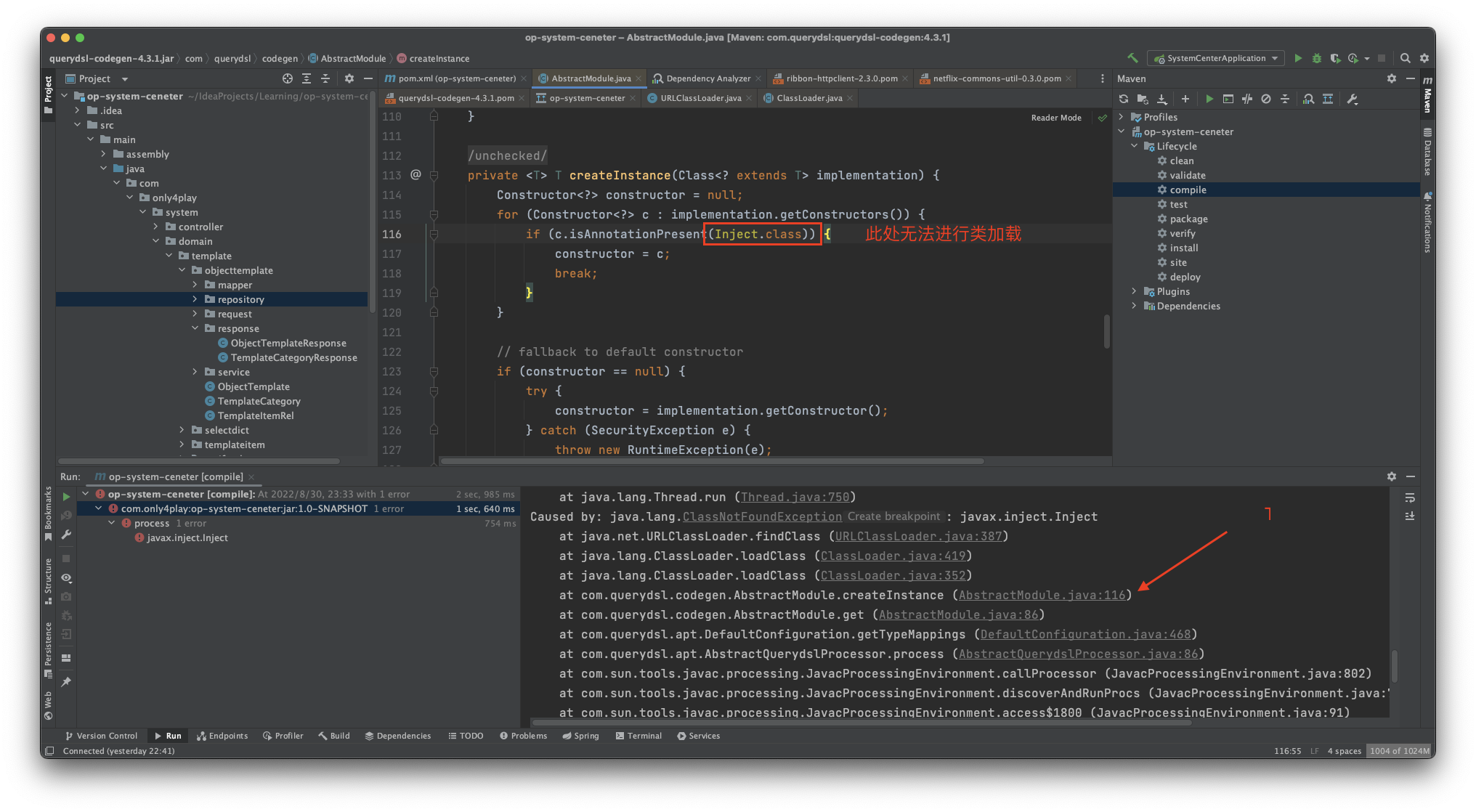Open Structure tool window strip
Viewport: 1476px width, 812px height.
click(48, 581)
